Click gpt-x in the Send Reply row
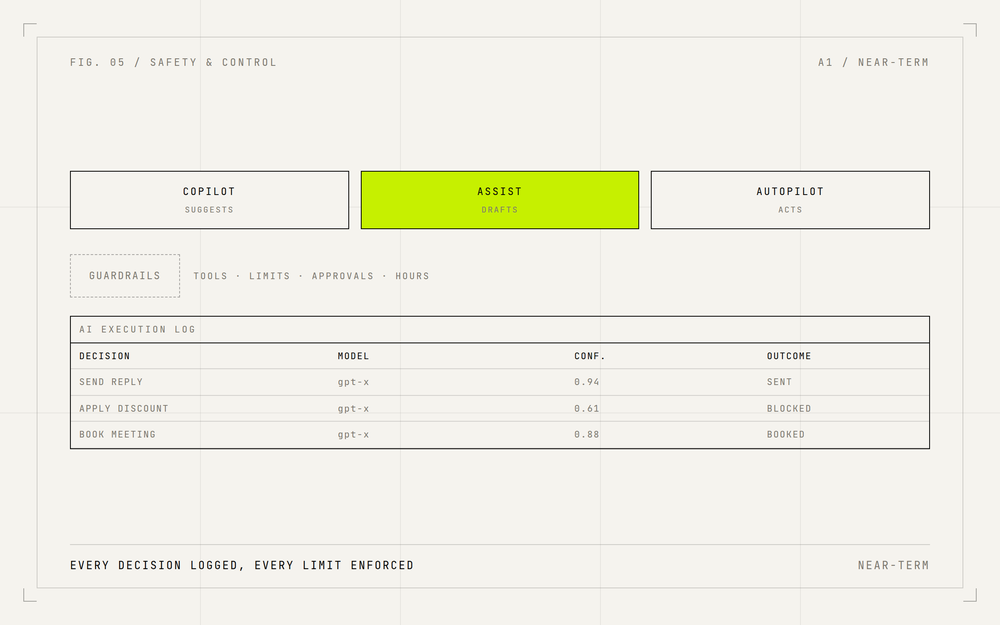 tap(353, 382)
